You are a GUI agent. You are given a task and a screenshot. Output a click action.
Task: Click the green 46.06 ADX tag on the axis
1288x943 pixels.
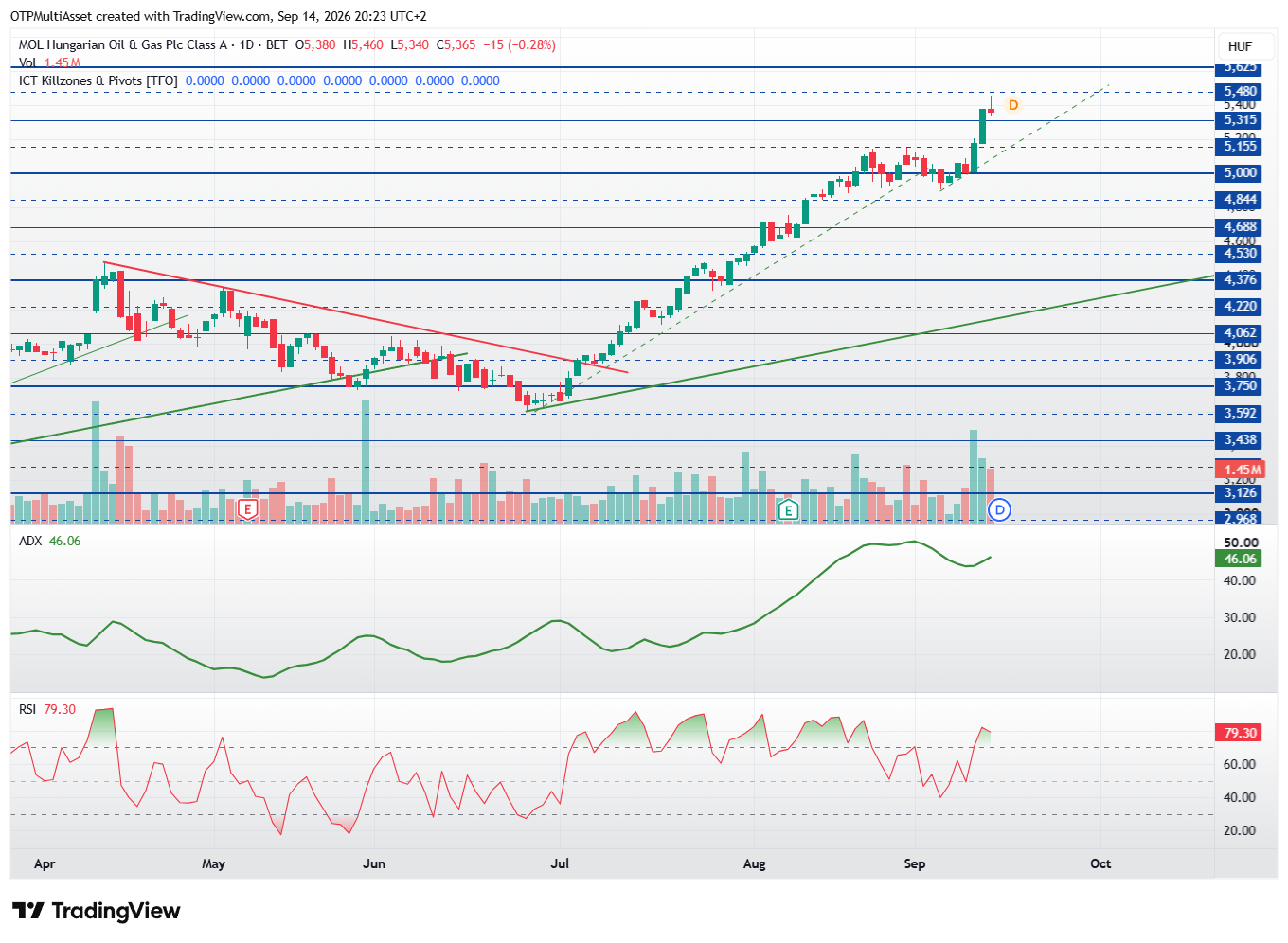pos(1239,559)
